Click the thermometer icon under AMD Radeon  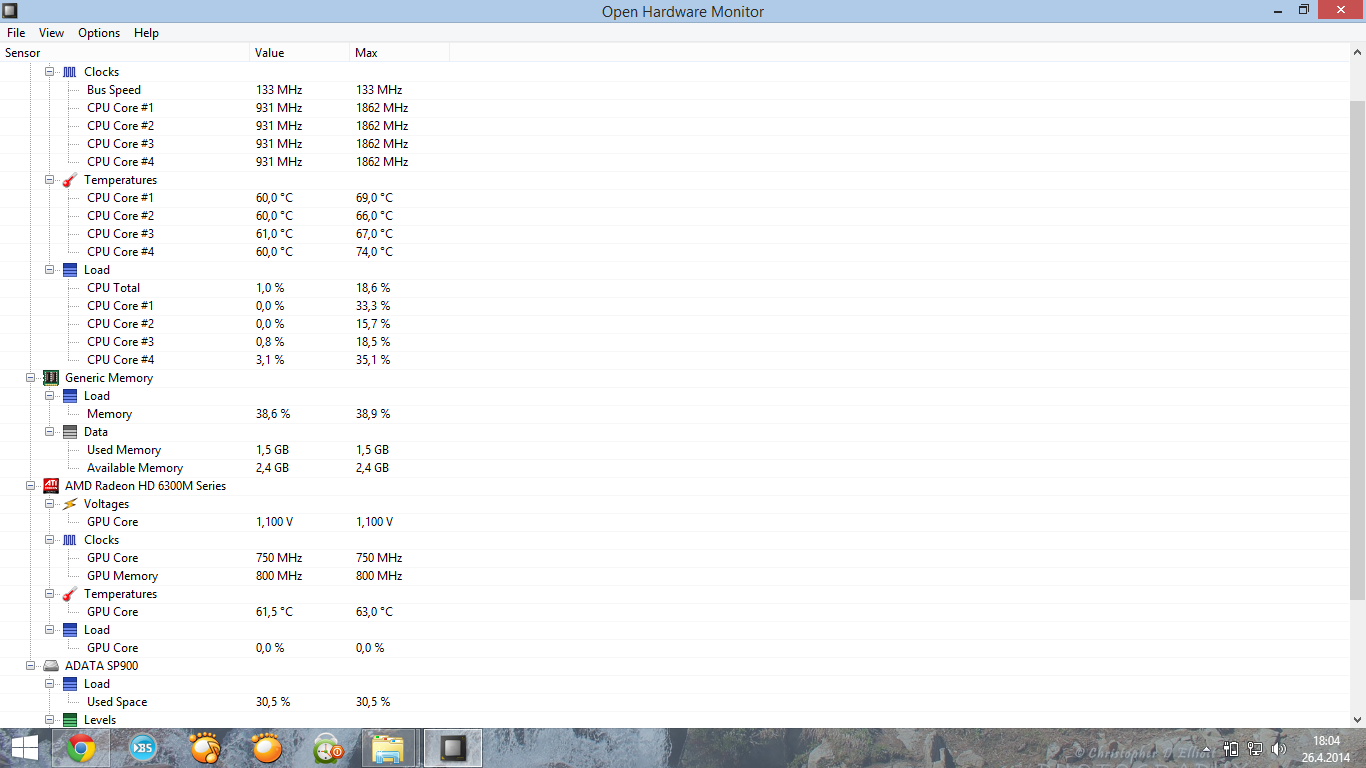coord(69,594)
